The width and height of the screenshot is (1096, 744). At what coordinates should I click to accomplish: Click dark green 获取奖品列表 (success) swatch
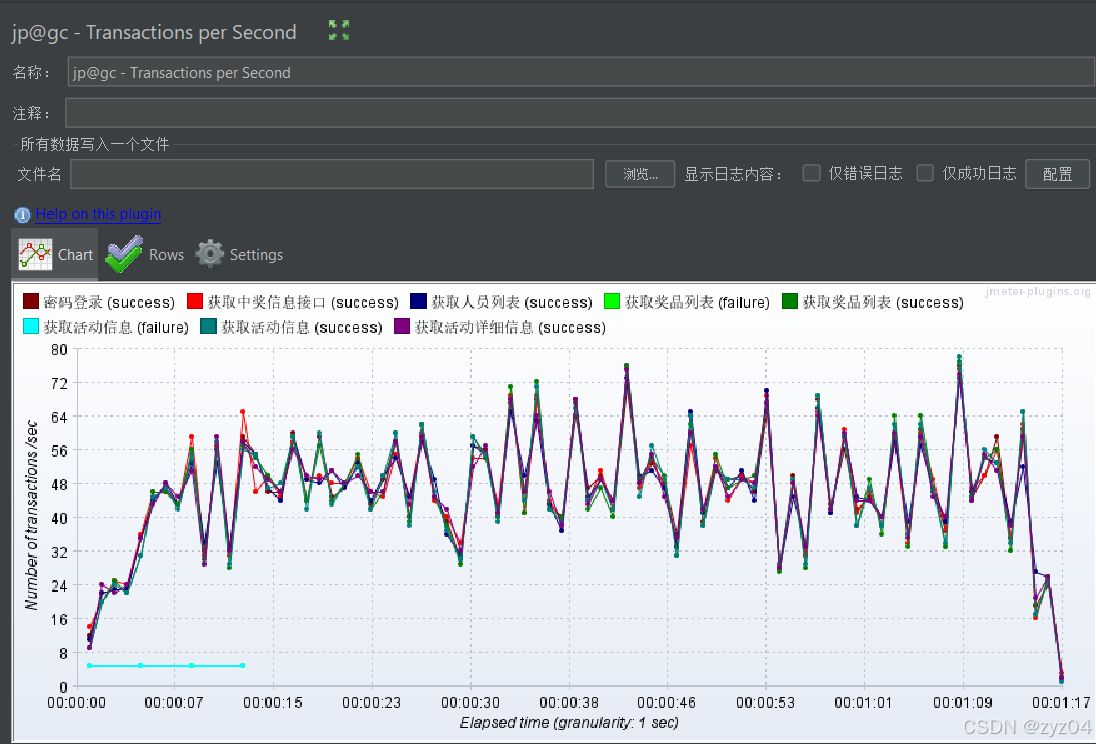(790, 301)
